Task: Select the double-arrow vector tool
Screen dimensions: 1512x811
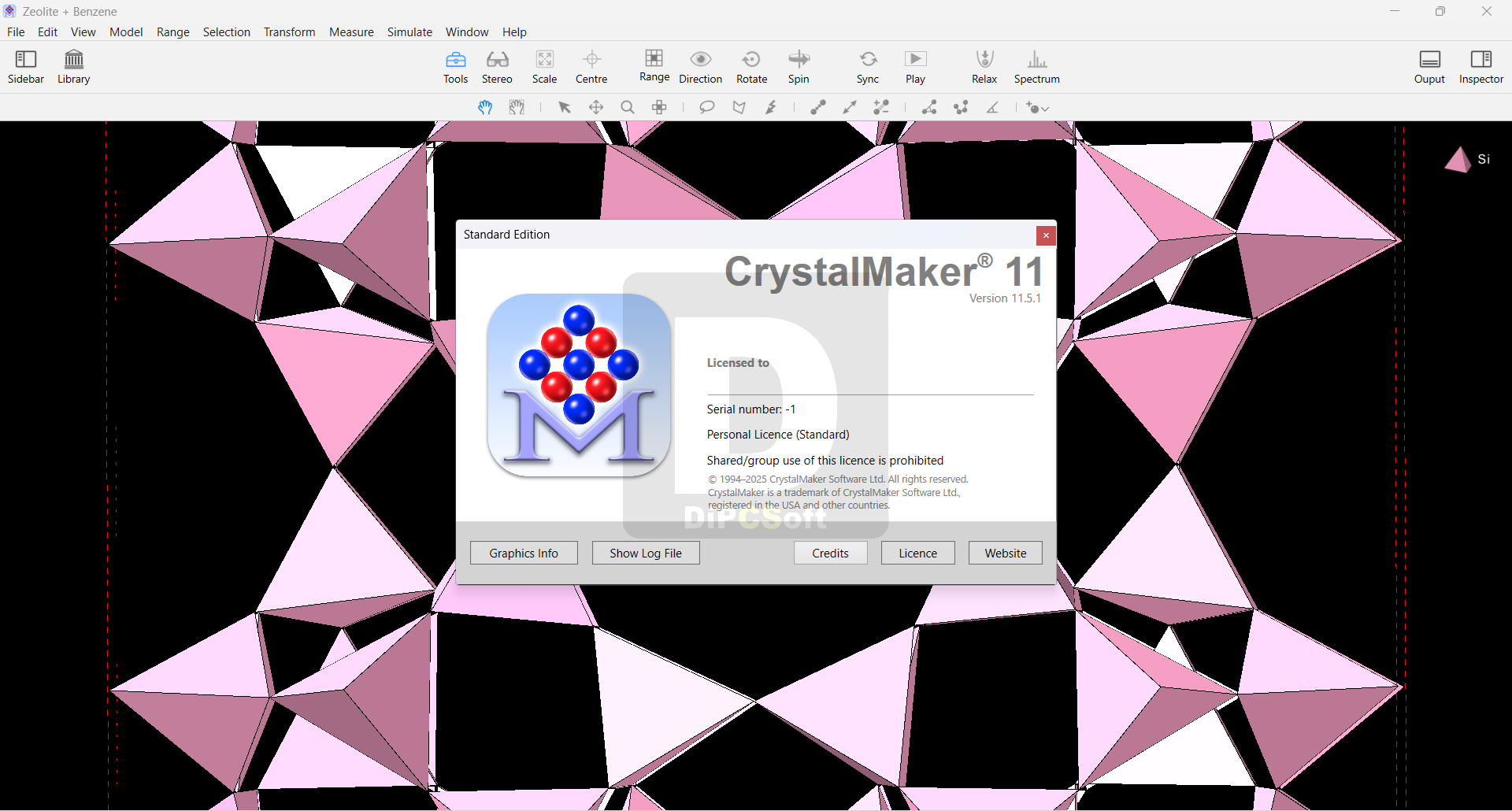Action: (850, 107)
